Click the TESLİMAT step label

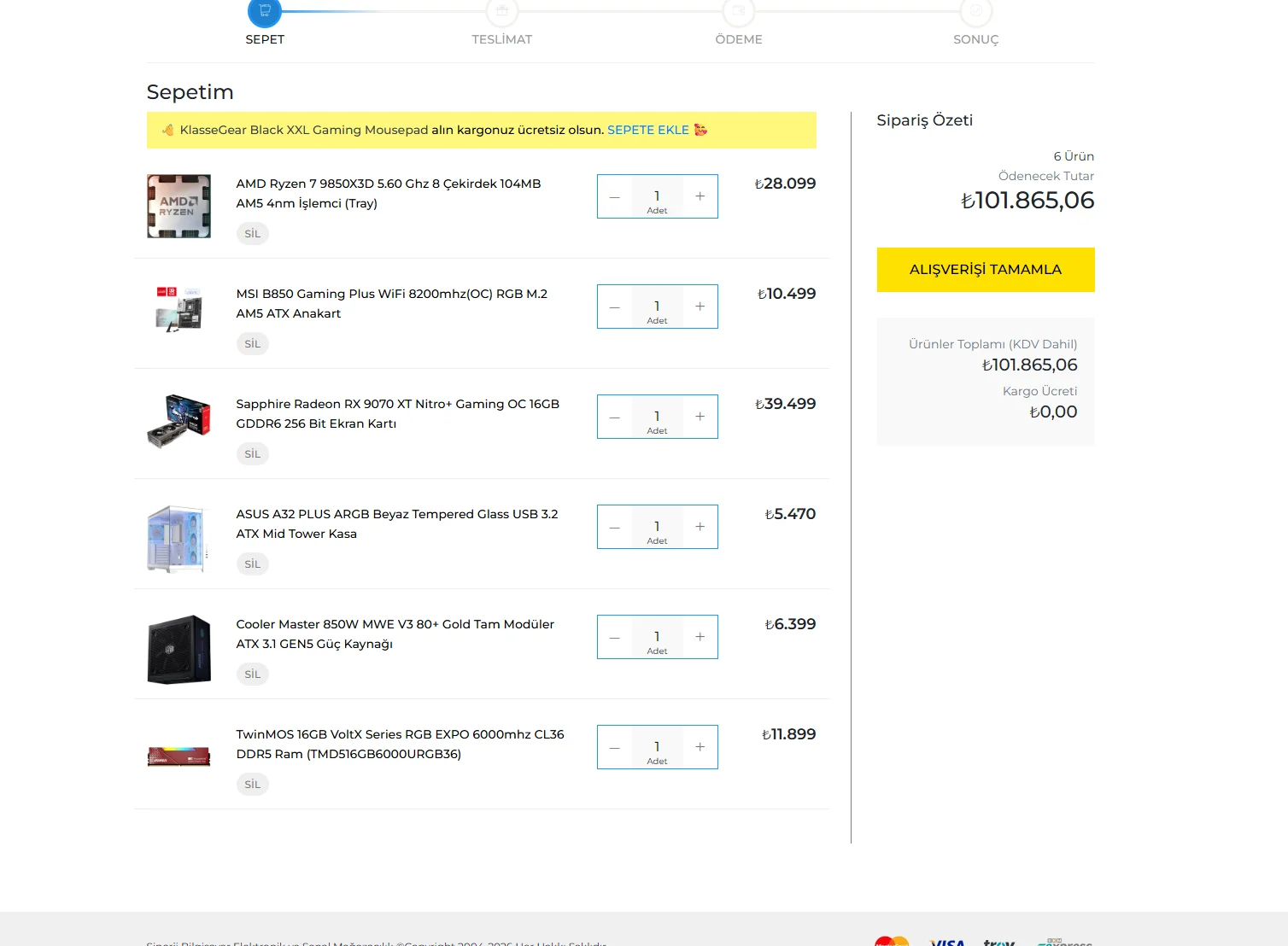tap(502, 39)
